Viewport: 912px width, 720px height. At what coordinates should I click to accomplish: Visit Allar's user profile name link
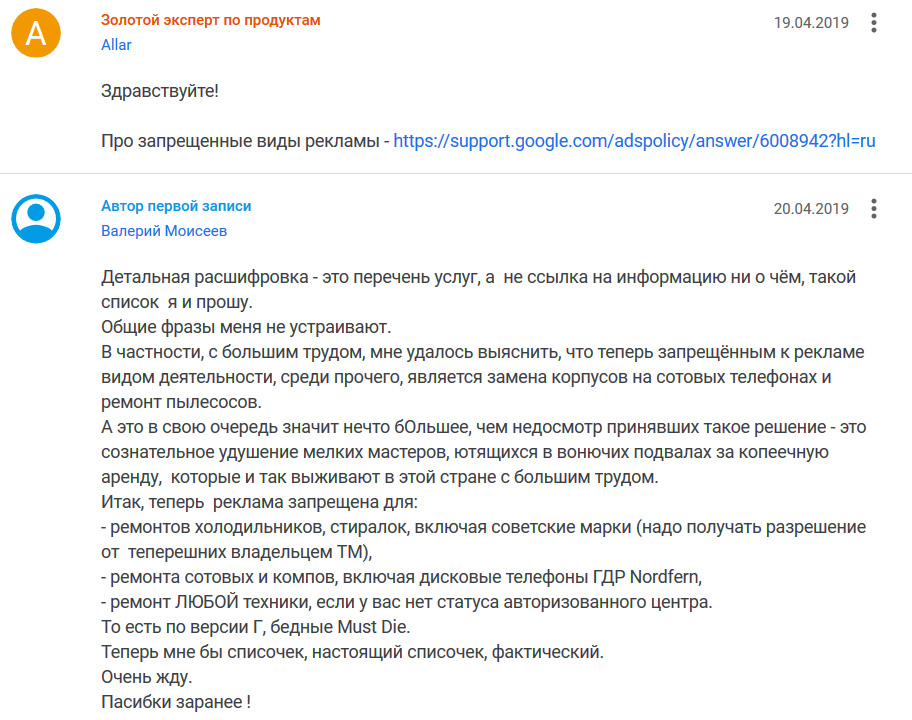(116, 45)
